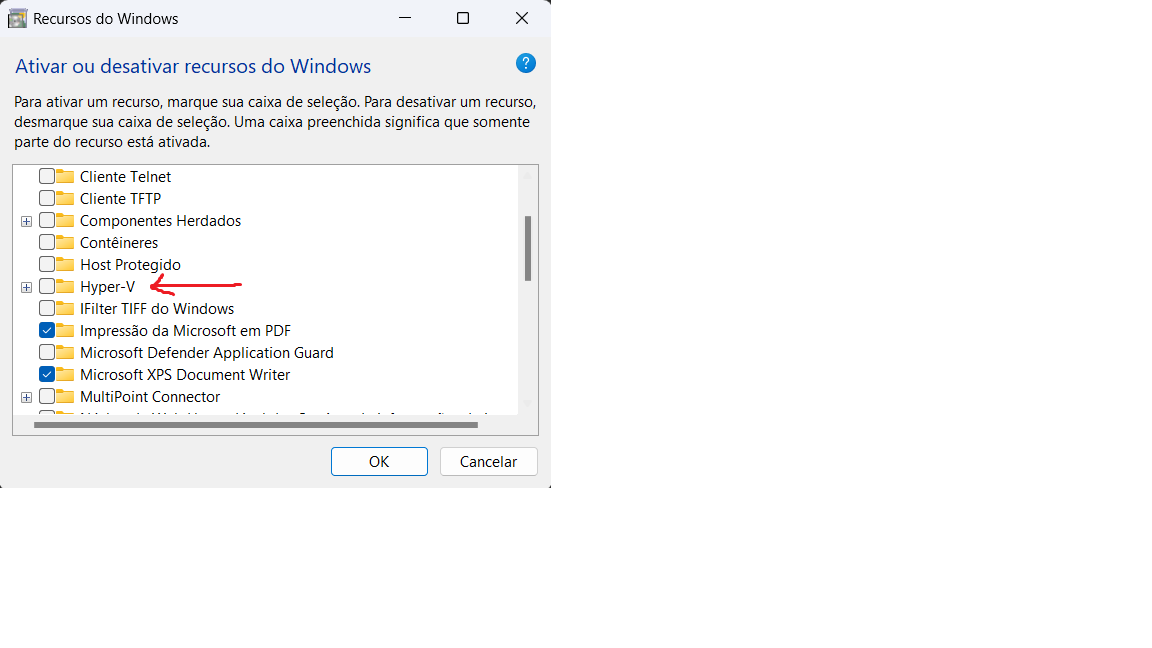
Task: Select the IFilter TIFF do Windows label
Action: 157,309
